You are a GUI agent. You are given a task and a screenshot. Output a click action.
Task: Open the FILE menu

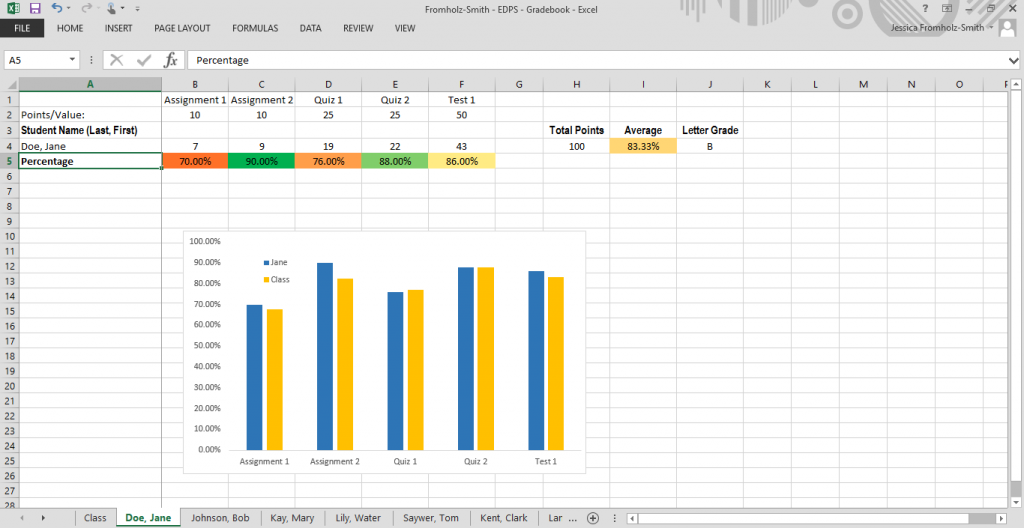pyautogui.click(x=22, y=28)
